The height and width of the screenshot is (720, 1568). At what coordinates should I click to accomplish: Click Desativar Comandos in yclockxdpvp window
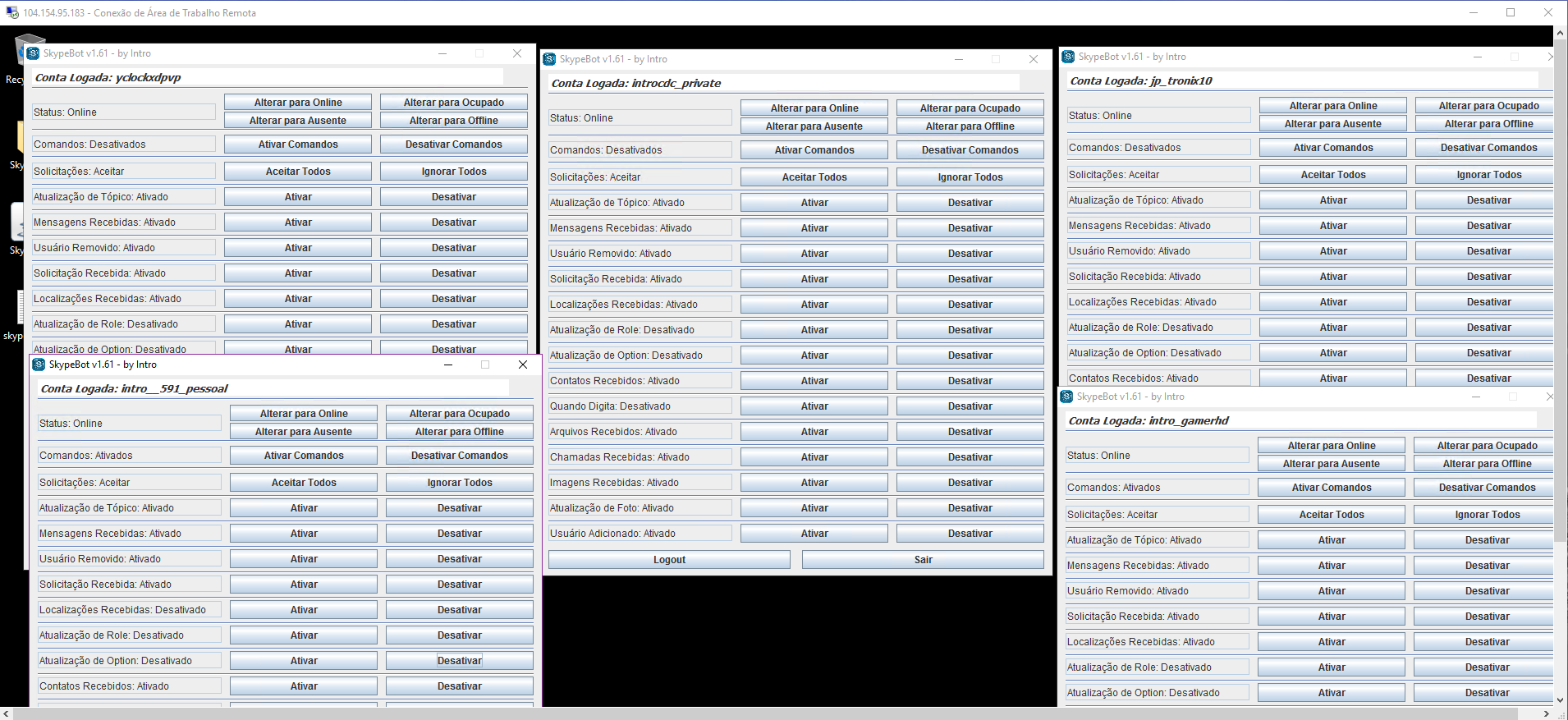pos(454,144)
